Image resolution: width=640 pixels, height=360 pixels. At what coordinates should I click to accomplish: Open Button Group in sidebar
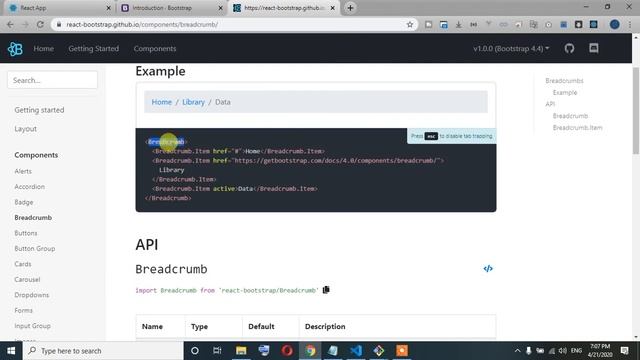tap(35, 249)
